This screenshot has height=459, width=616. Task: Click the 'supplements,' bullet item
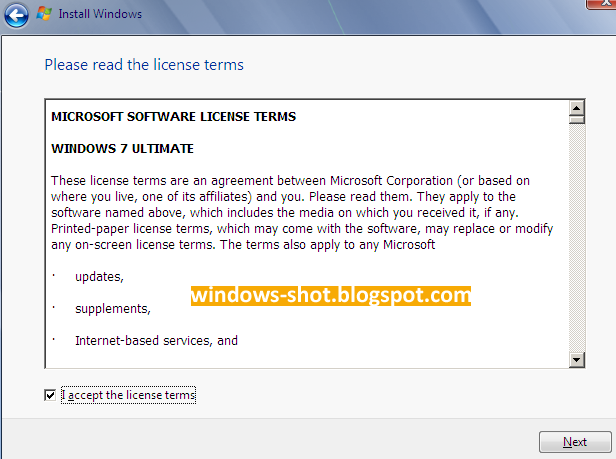(113, 309)
